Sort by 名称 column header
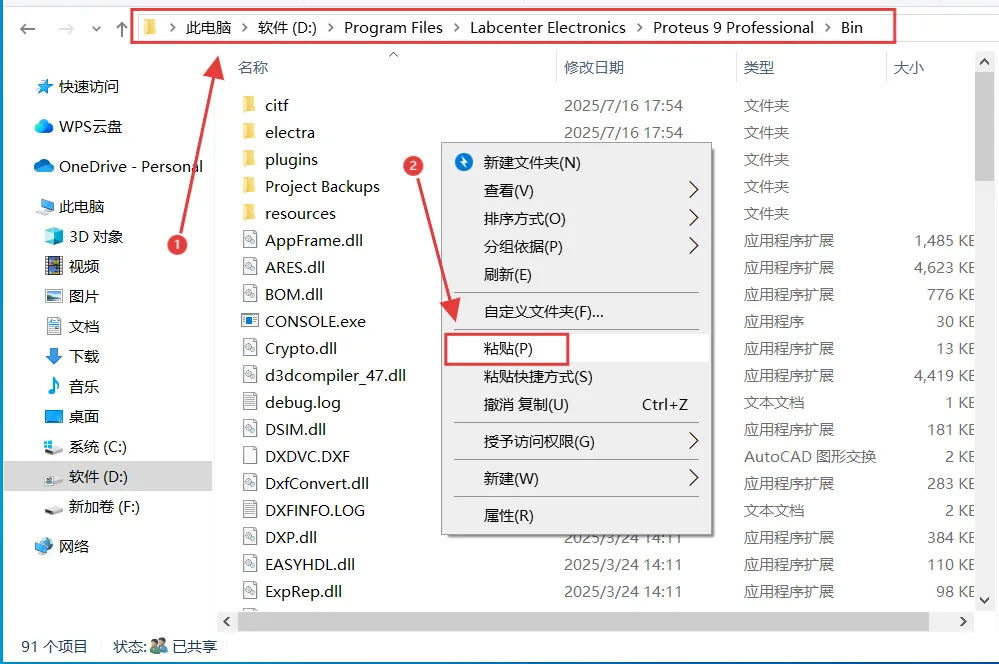 tap(253, 68)
